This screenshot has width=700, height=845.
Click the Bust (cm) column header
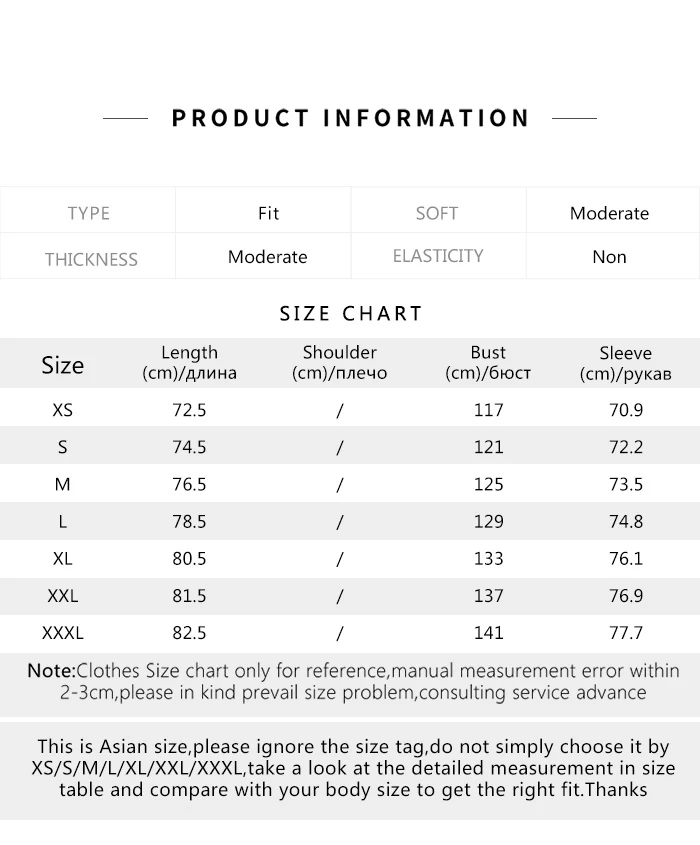click(x=488, y=363)
